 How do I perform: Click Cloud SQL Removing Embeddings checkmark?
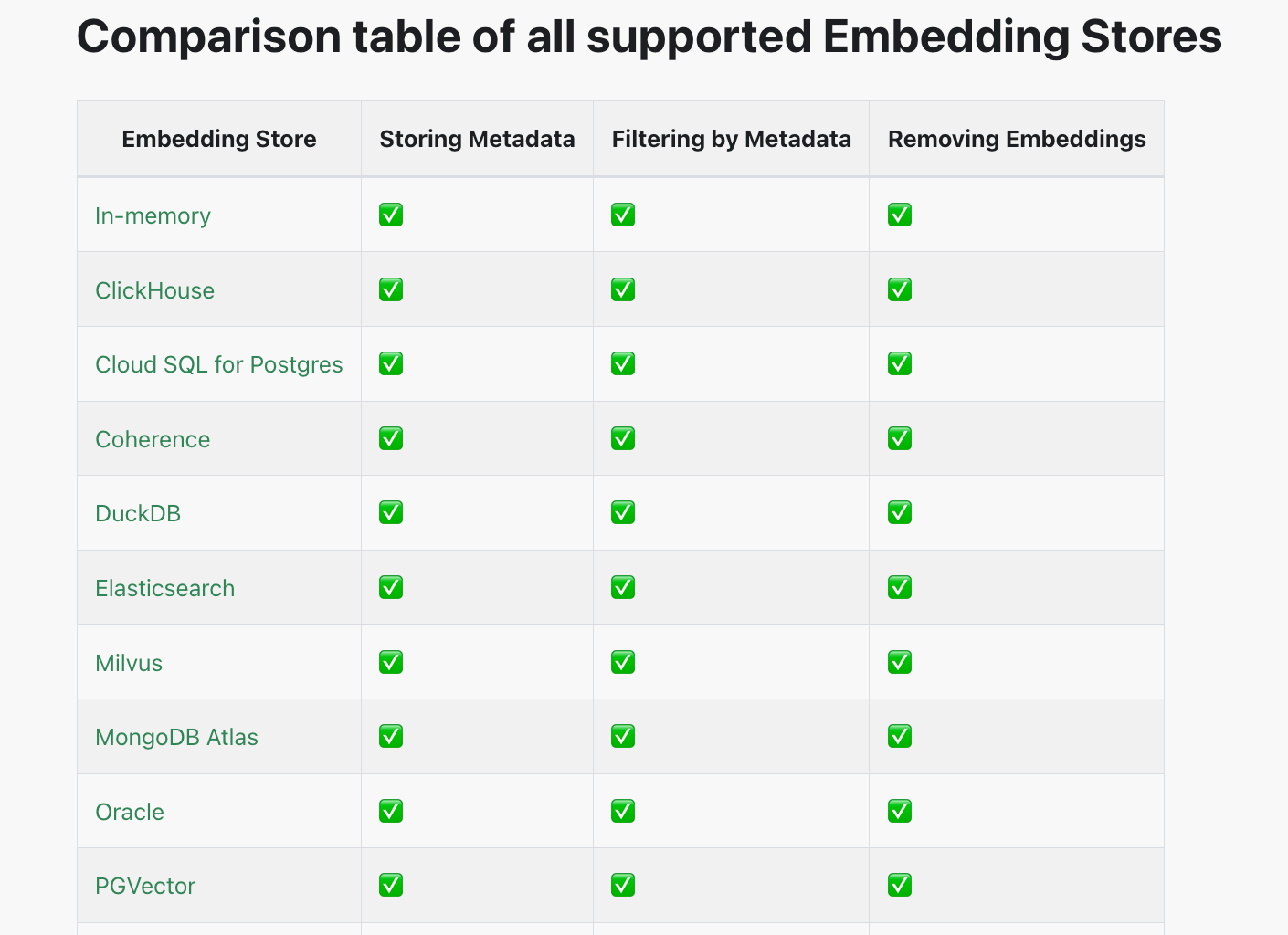coord(900,363)
